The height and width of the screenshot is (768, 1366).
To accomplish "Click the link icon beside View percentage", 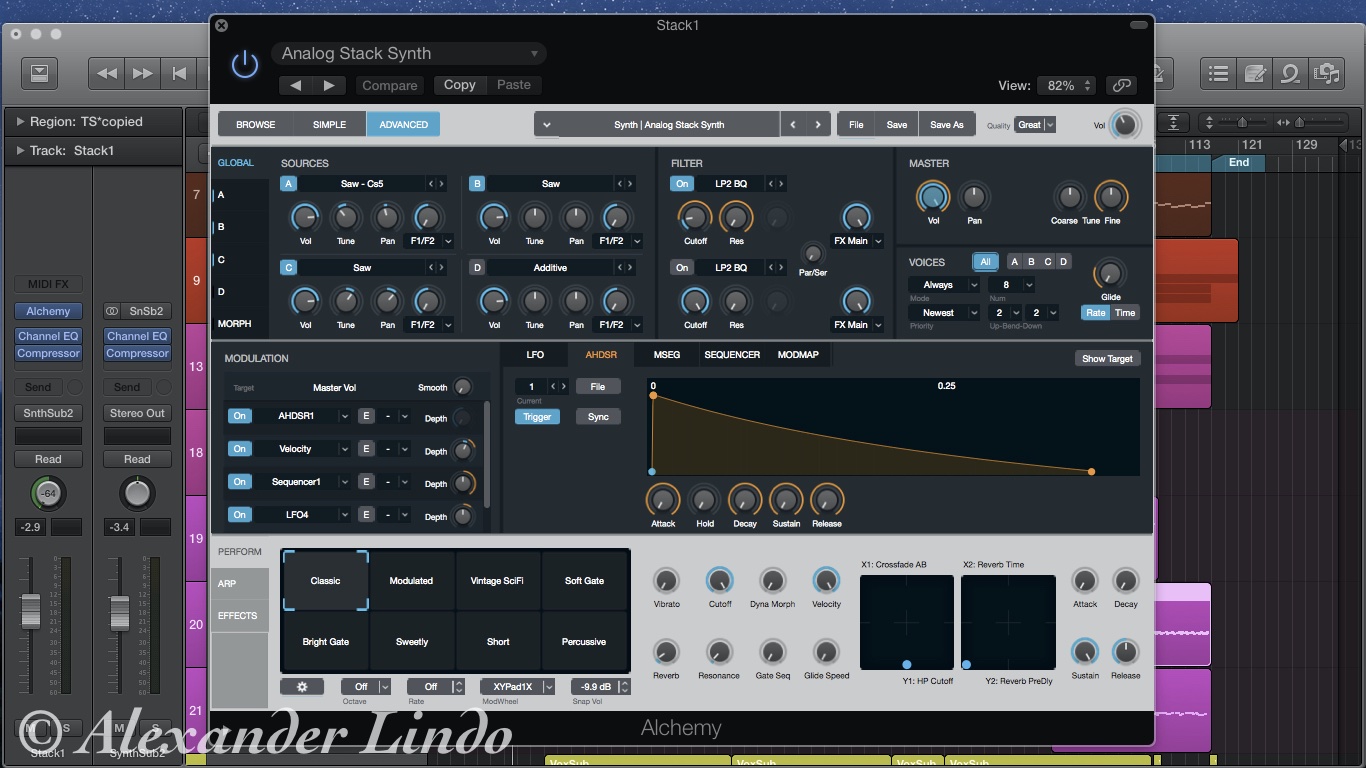I will [1123, 86].
